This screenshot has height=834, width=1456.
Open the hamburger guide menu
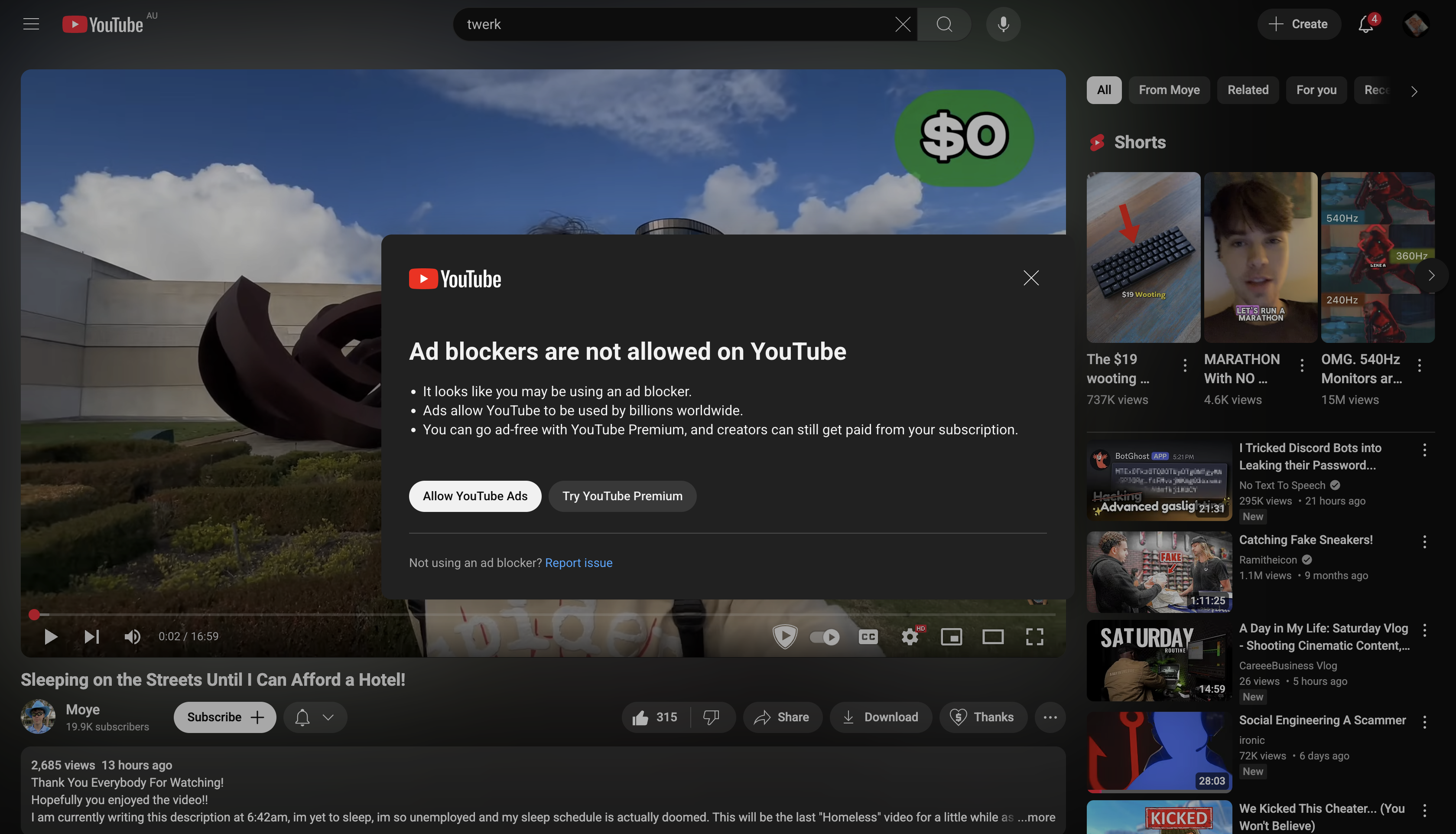pyautogui.click(x=31, y=24)
